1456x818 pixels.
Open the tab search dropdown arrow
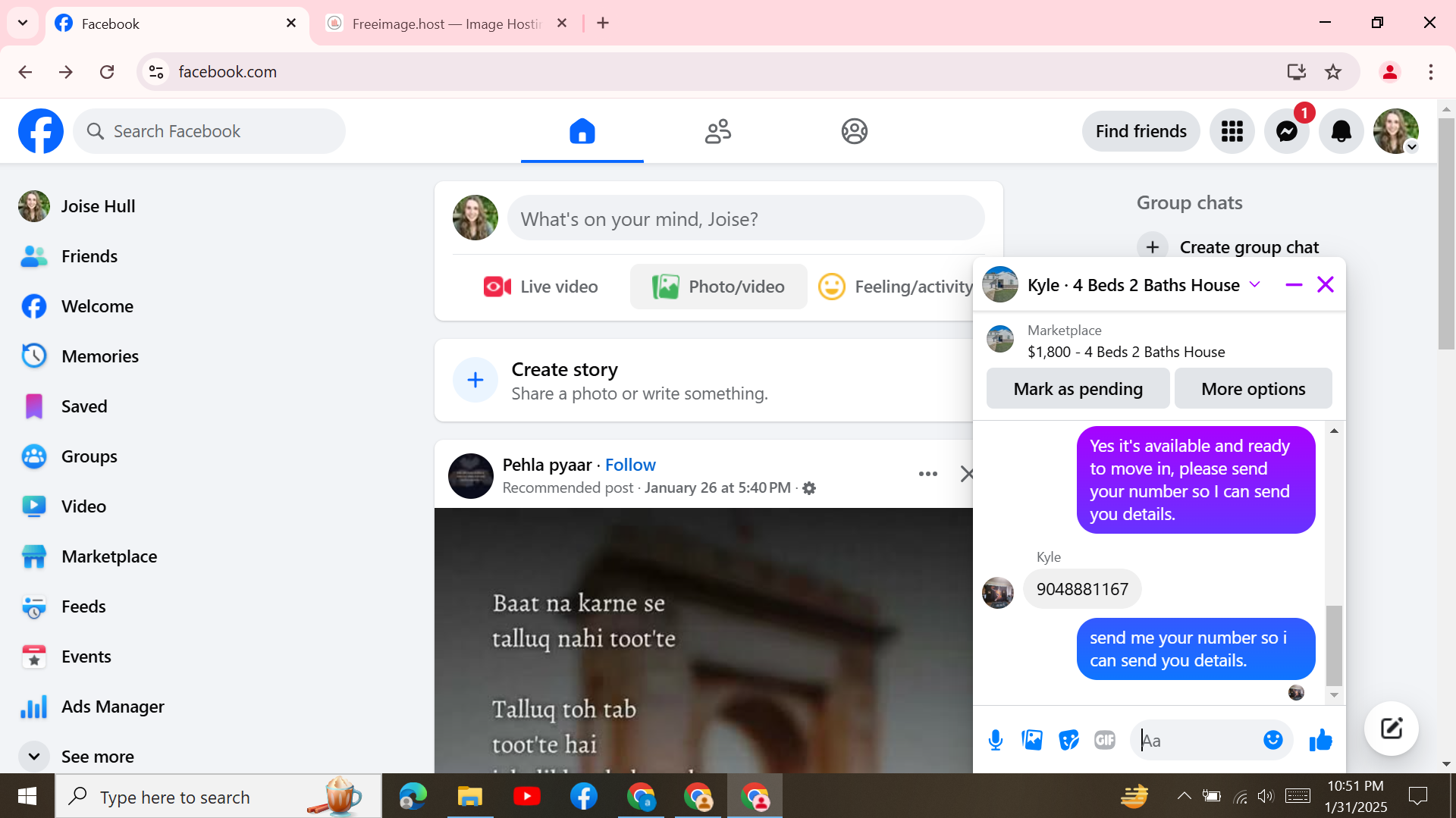23,23
